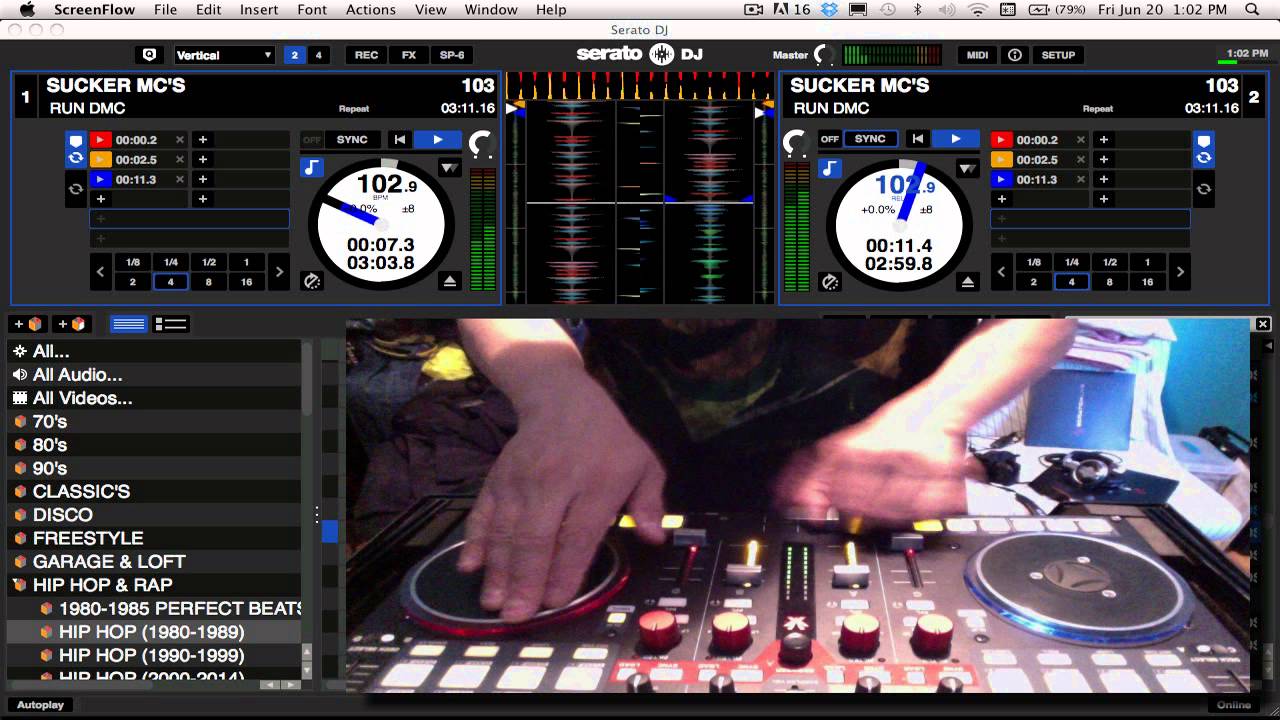This screenshot has width=1280, height=720.
Task: Turn OFF sync on deck 1
Action: (x=312, y=140)
